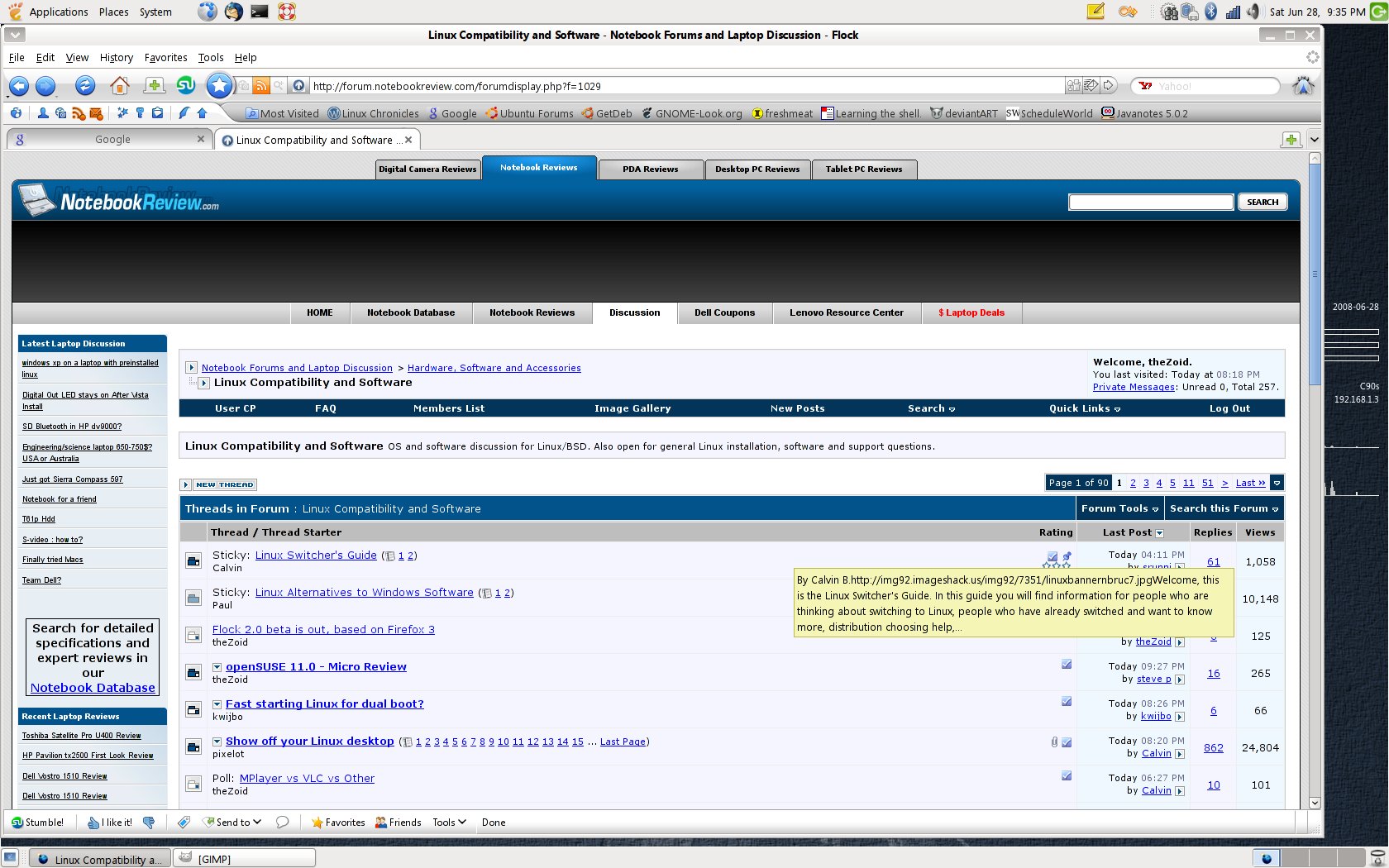This screenshot has height=868, width=1389.
Task: Click the speech bubble reviews icon
Action: [x=282, y=823]
